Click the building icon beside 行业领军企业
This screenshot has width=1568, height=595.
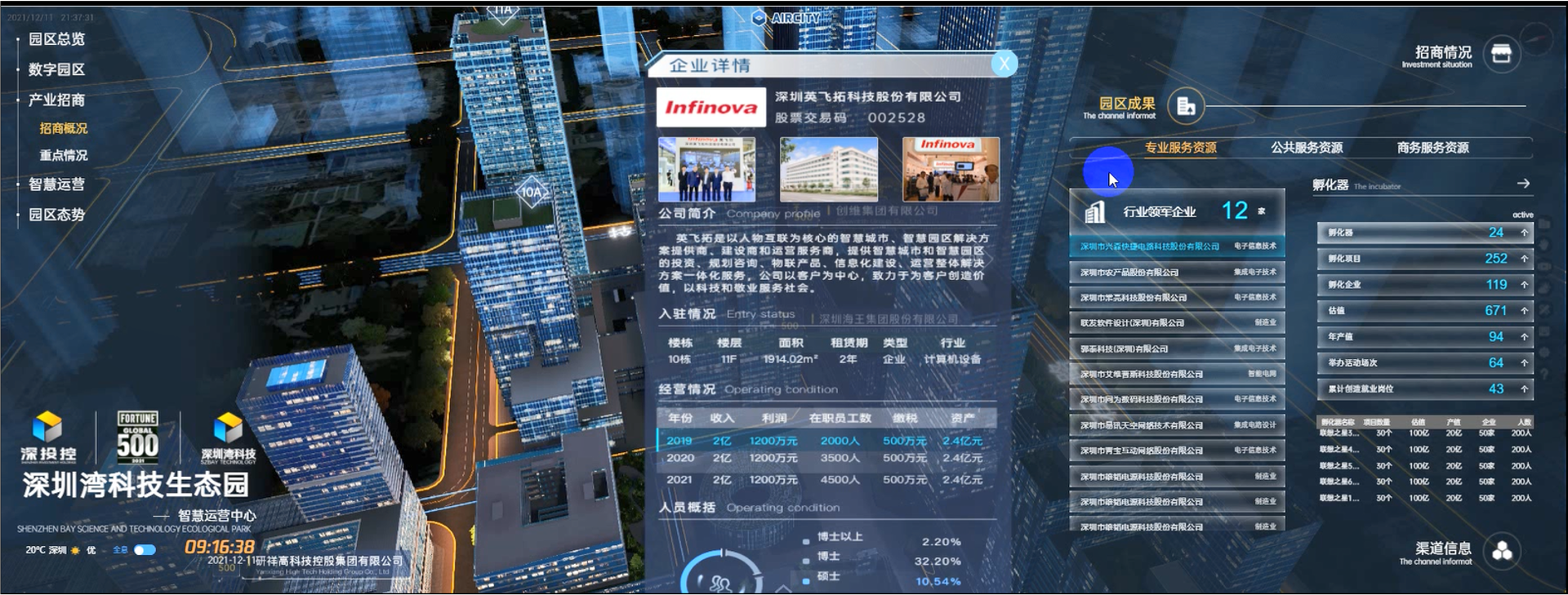[x=1094, y=212]
